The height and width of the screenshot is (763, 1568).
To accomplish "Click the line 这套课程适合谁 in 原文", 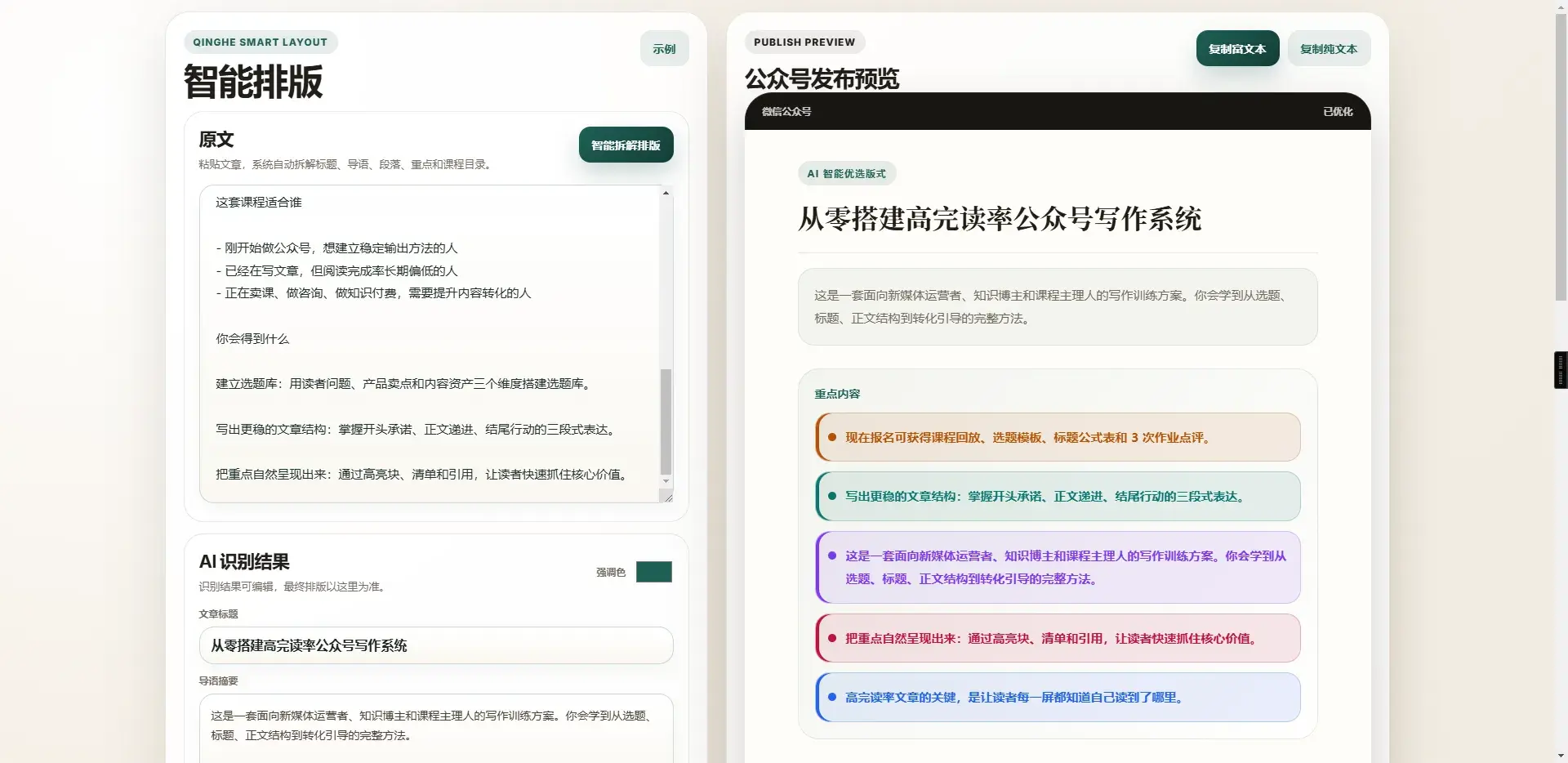I will [x=259, y=203].
